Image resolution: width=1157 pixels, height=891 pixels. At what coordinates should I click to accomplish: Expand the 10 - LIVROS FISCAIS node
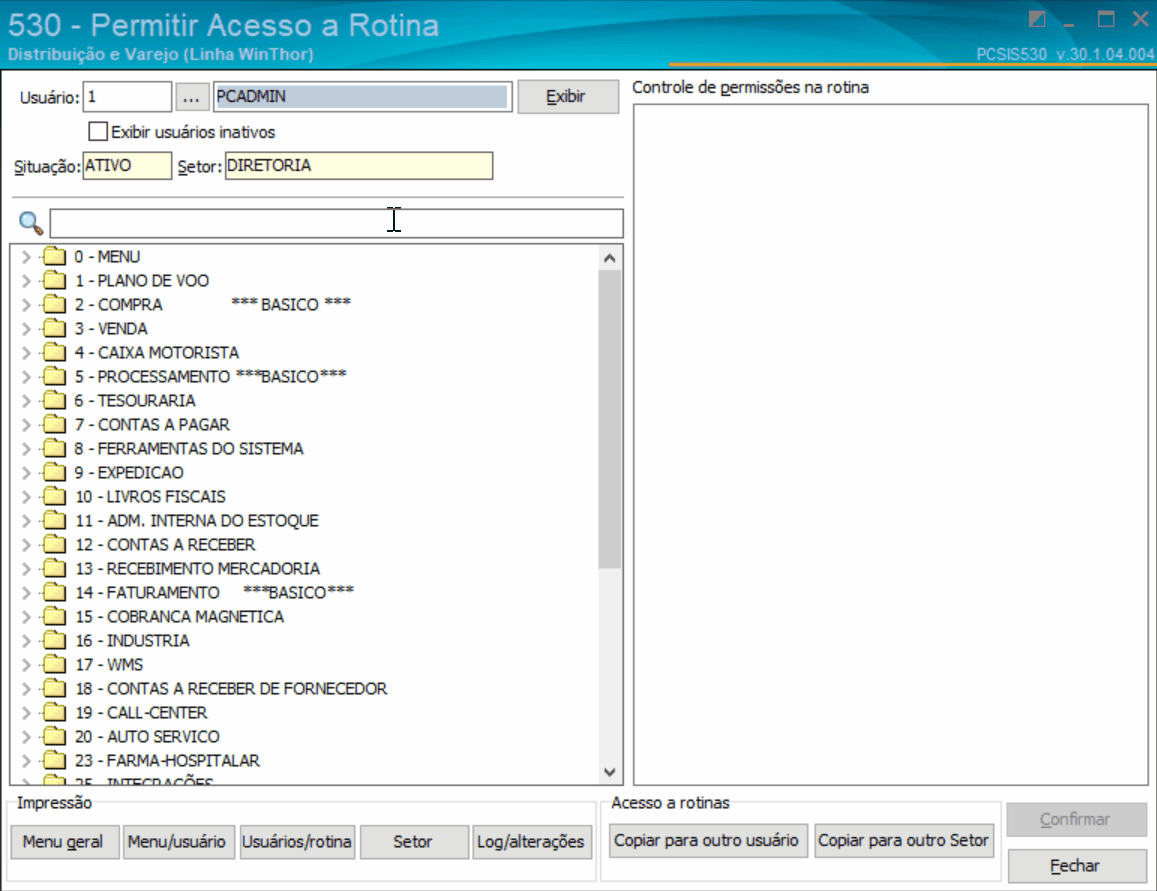[x=26, y=496]
